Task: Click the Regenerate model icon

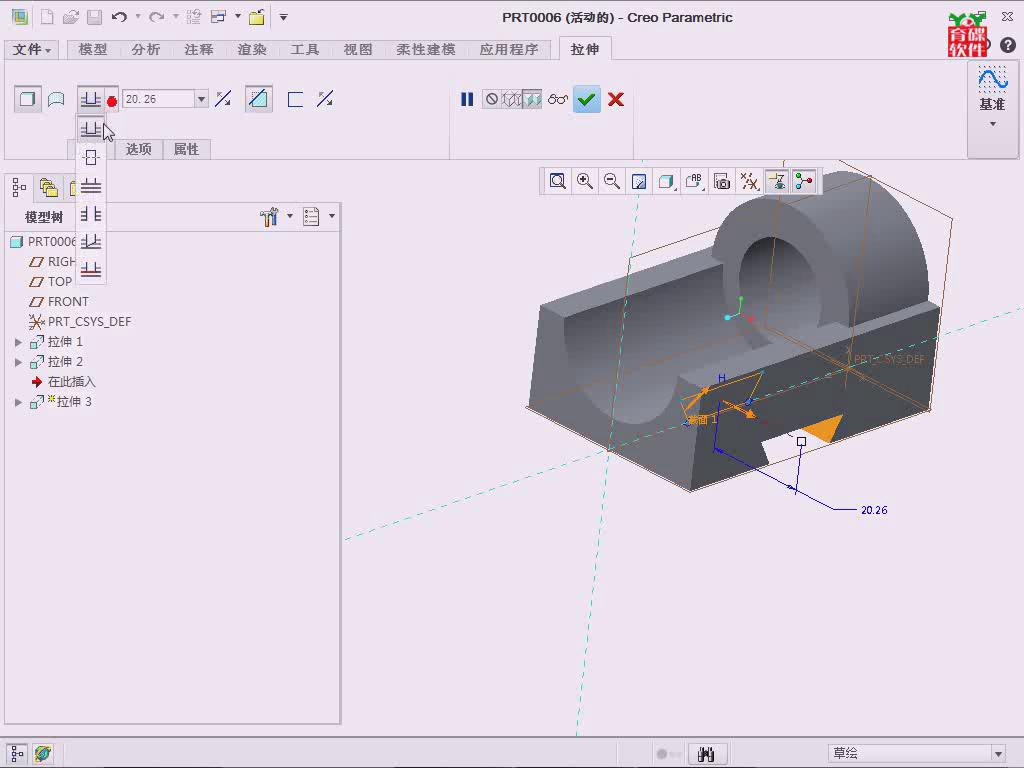Action: [x=193, y=17]
